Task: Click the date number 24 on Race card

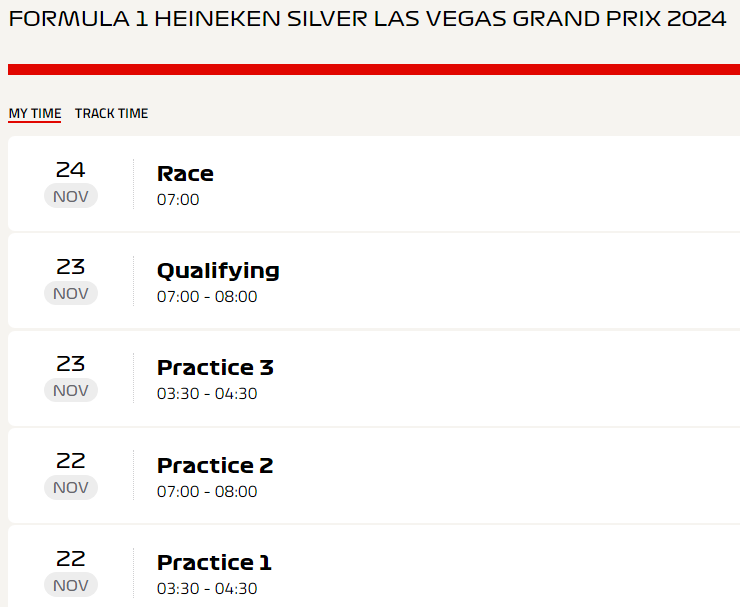Action: (x=71, y=170)
